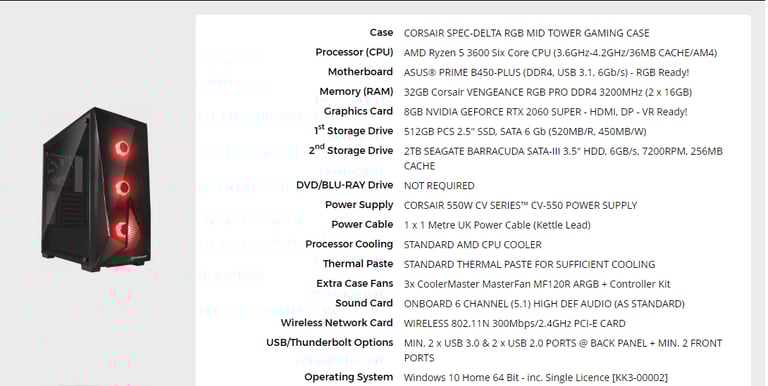Click the CORSAIR 550W CV-550 power supply text
768x386 pixels.
(520, 205)
